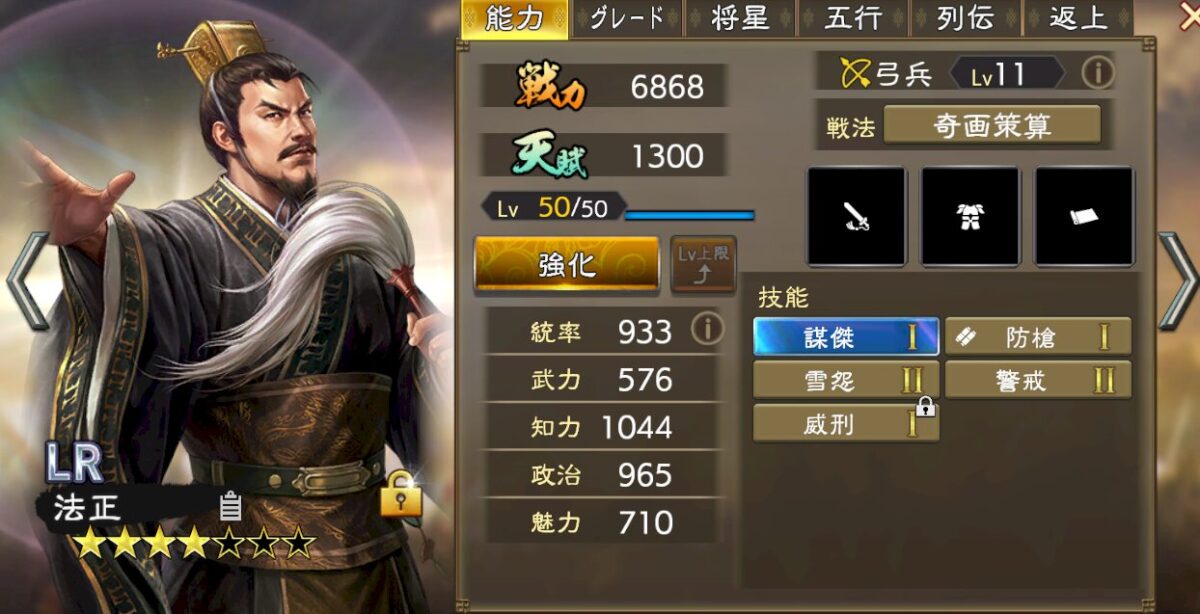Screen dimensions: 1200x614
Task: Open the armor equipment slot
Action: pos(970,216)
